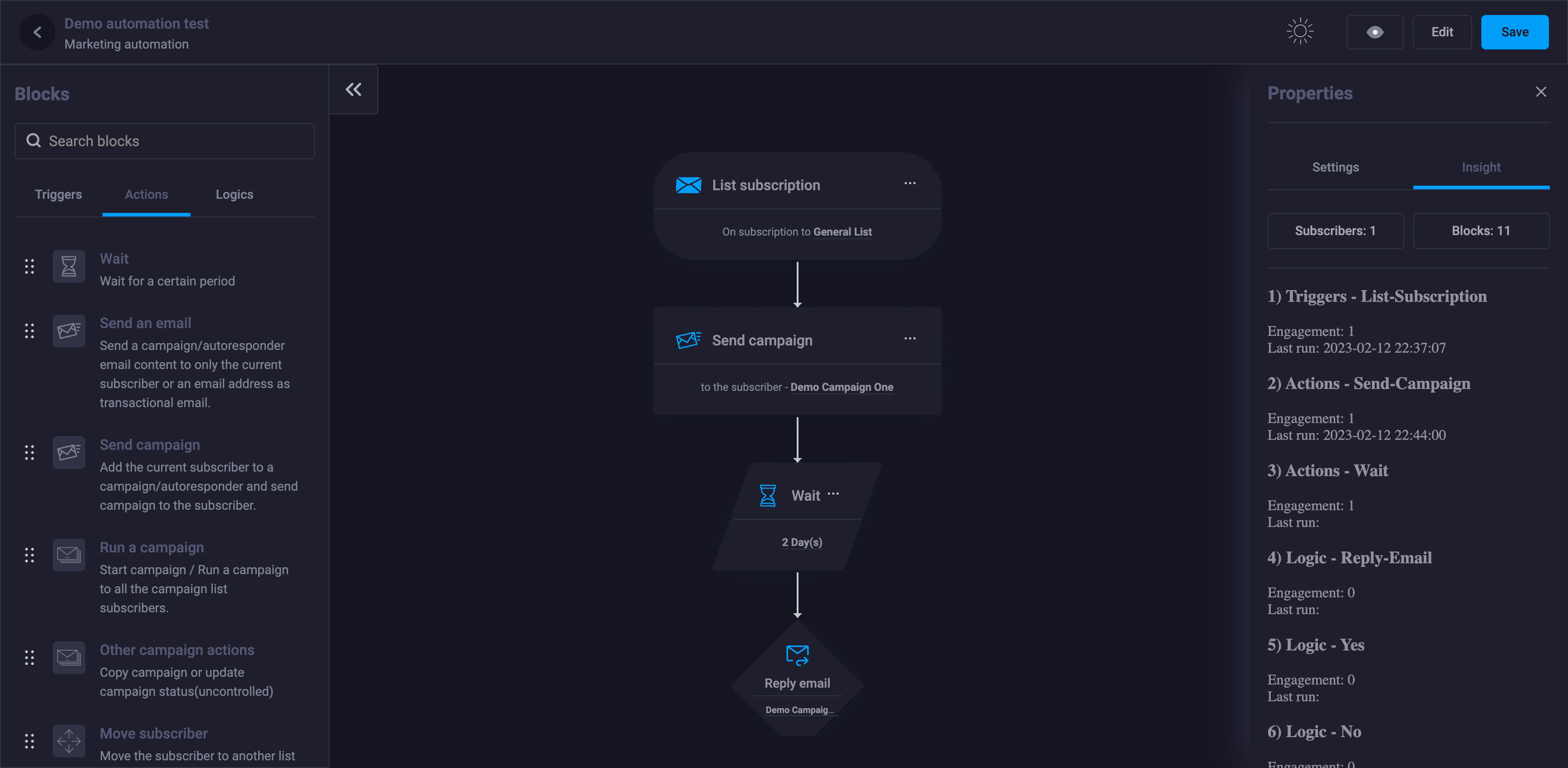1568x768 pixels.
Task: Click heading 5) Logic - Yes
Action: 1315,645
